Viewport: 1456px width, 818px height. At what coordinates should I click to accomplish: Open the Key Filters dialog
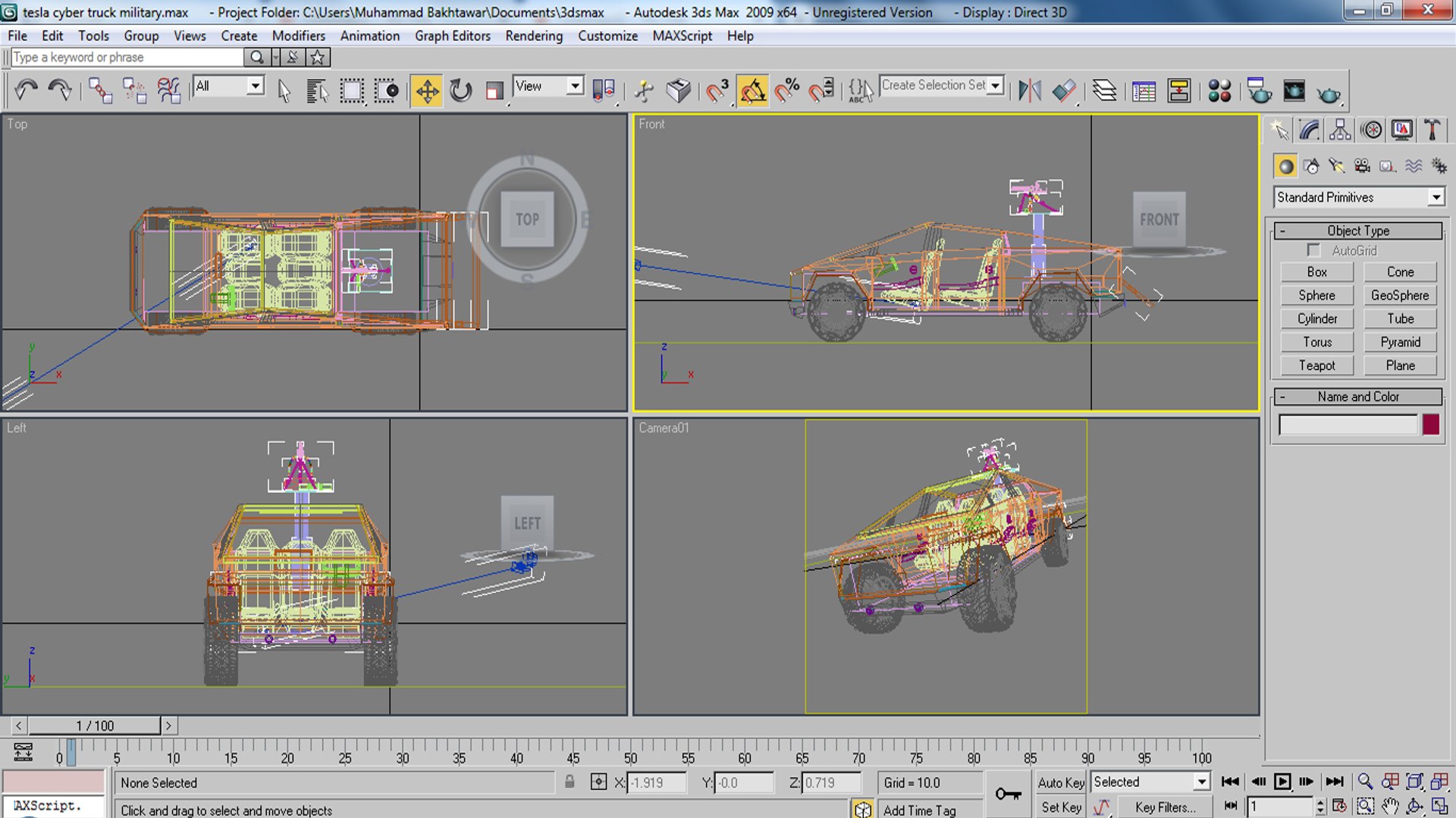pyautogui.click(x=1166, y=807)
